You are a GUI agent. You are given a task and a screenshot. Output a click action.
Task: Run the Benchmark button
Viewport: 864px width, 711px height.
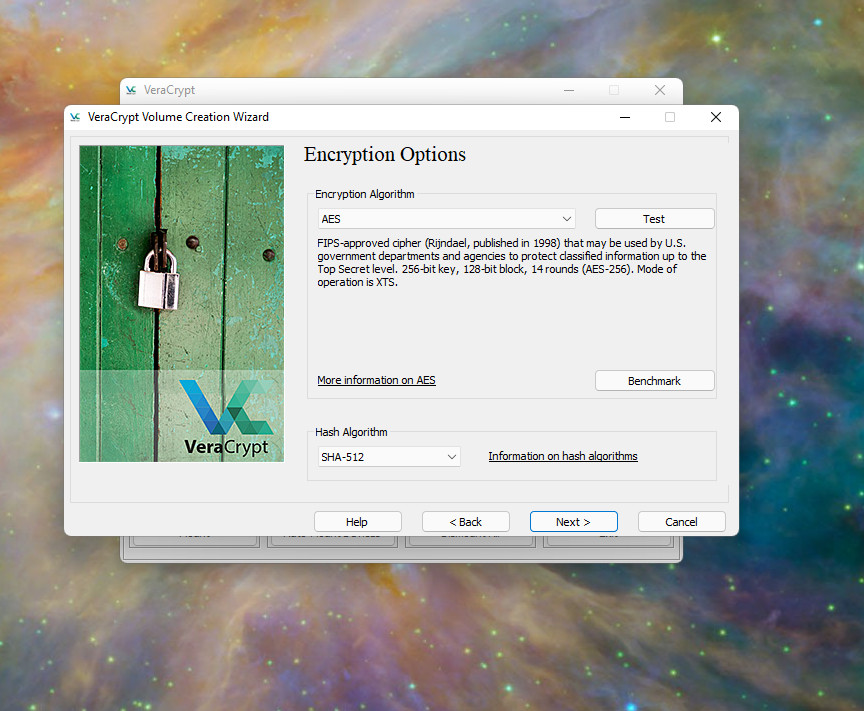point(655,381)
